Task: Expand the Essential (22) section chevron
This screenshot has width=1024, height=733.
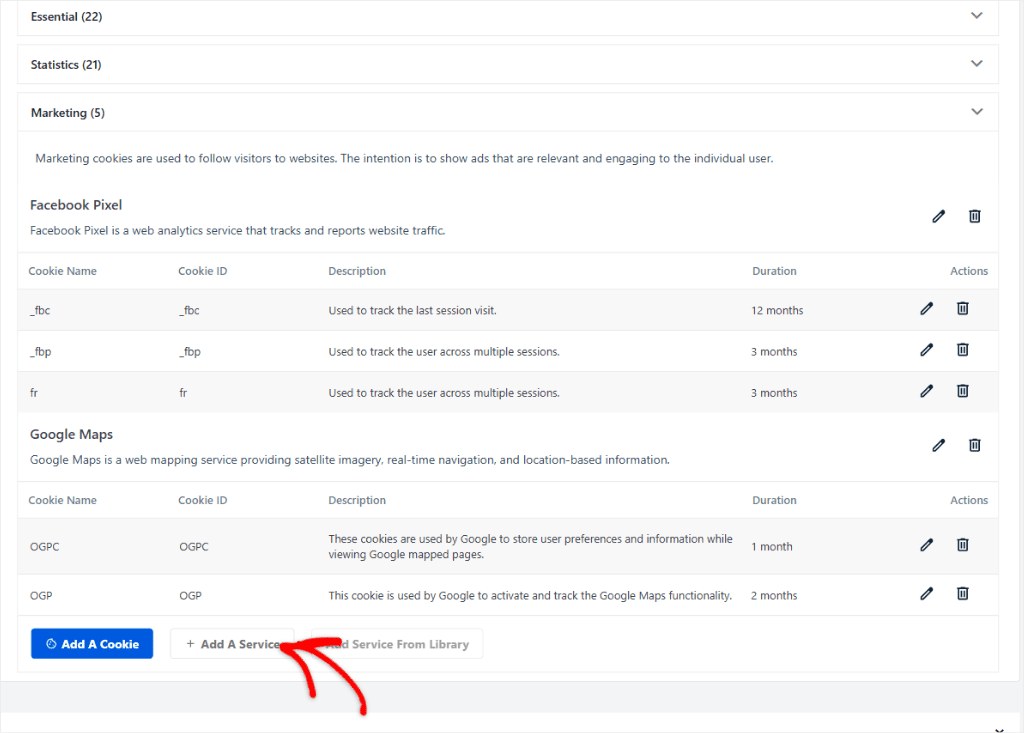Action: tap(976, 16)
